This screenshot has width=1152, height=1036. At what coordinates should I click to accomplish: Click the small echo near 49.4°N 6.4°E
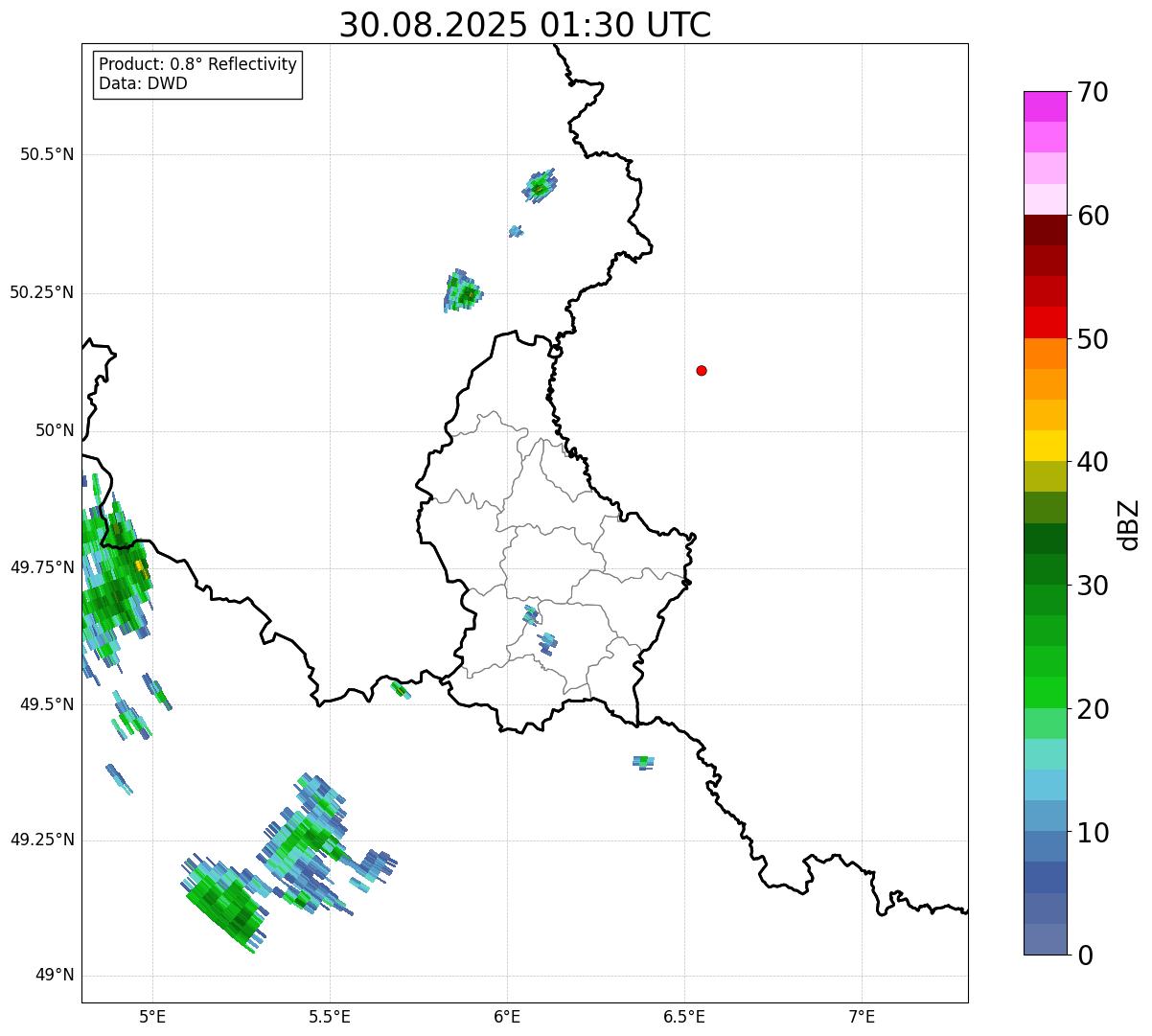643,762
